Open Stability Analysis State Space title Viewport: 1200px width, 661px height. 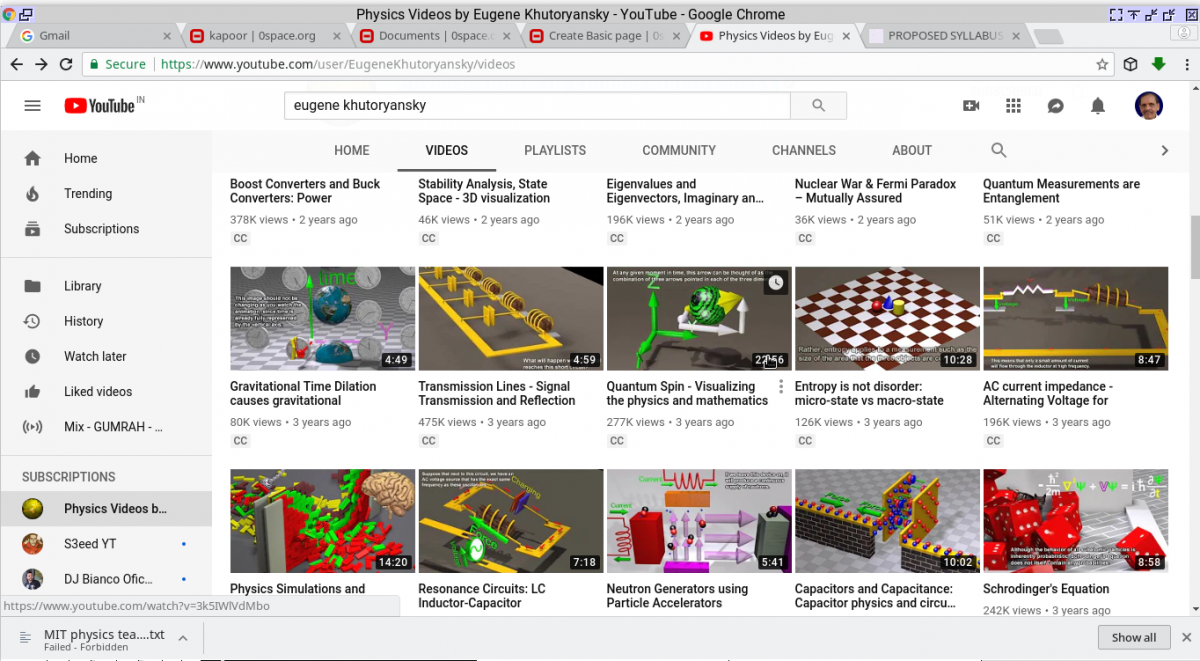(x=484, y=191)
